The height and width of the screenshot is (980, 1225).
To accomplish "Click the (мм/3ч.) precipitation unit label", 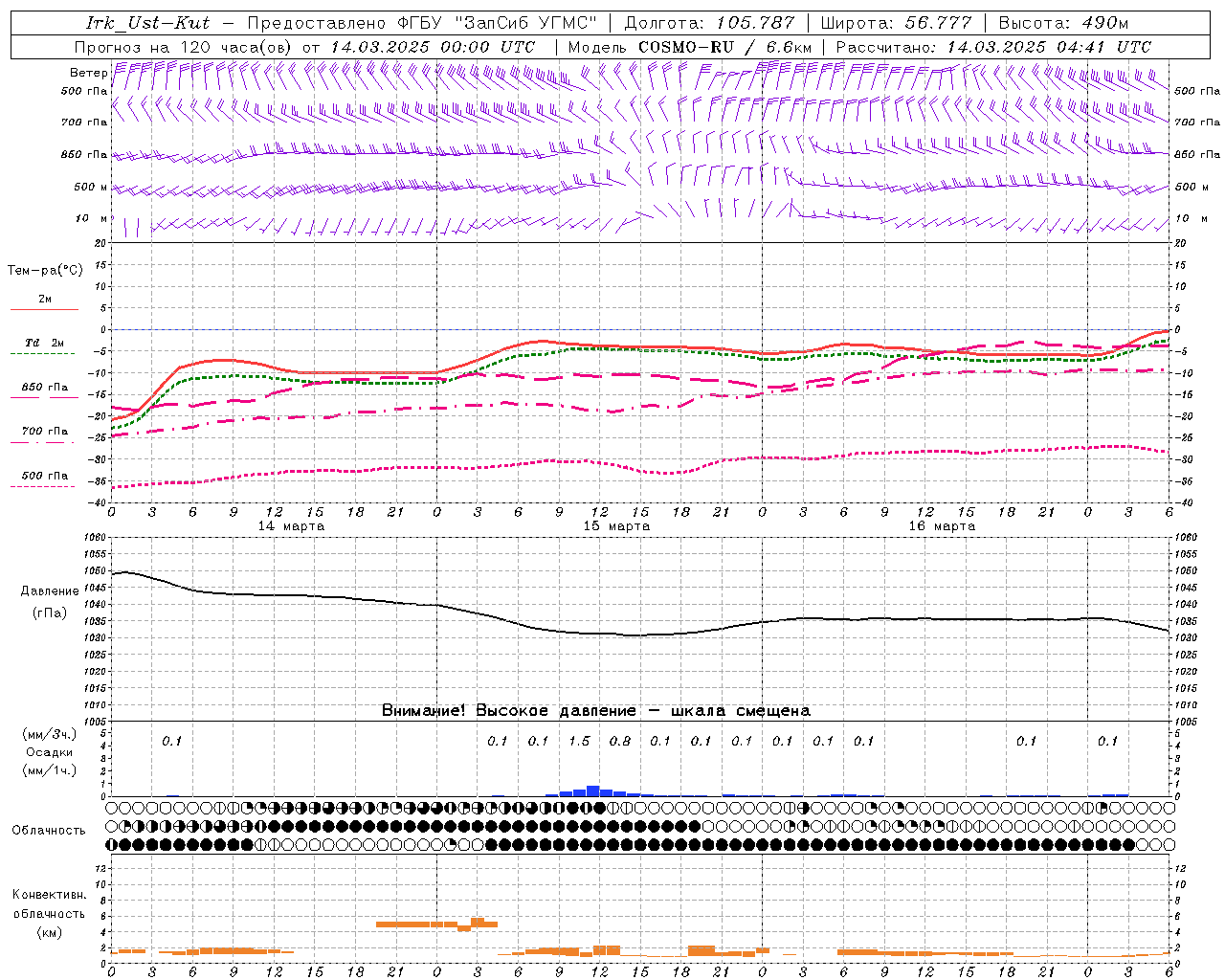I will (50, 734).
